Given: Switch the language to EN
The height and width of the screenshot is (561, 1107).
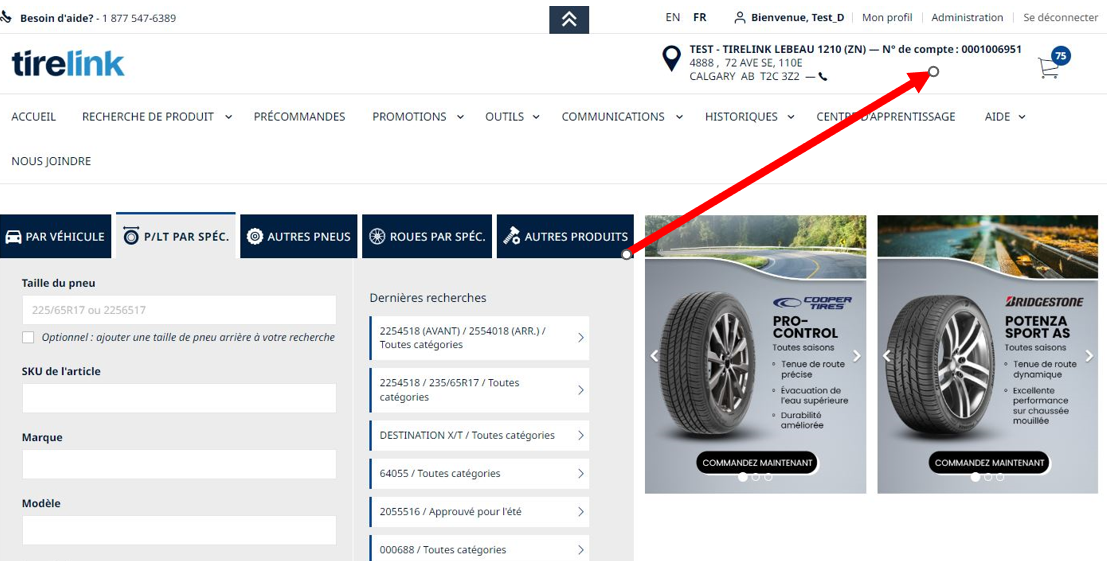Looking at the screenshot, I should pos(673,18).
